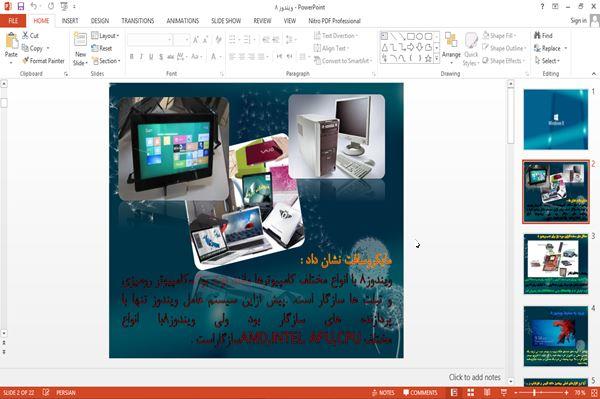Select slide 3 thumbnail
Image resolution: width=600 pixels, height=399 pixels.
tap(556, 264)
